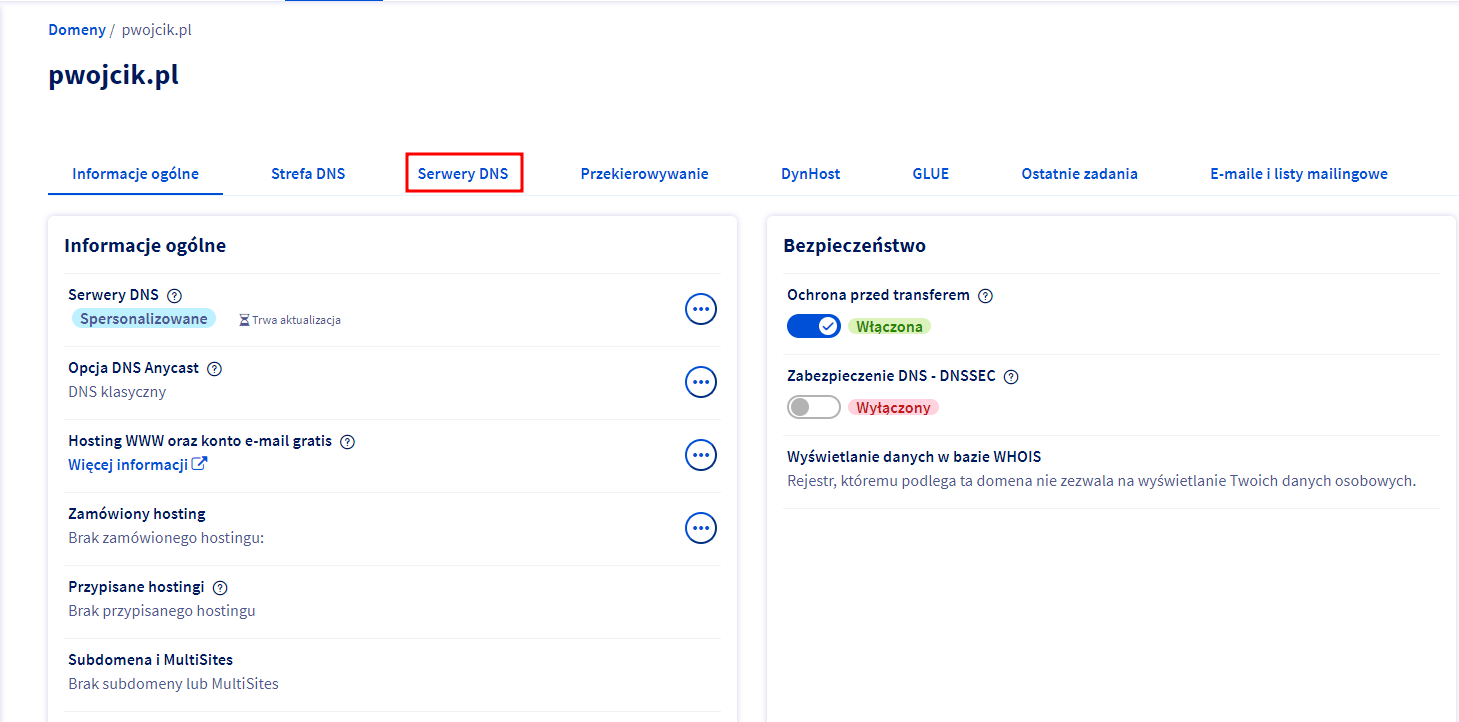Viewport: 1459px width, 722px height.
Task: Click help icon beside Opcja DNS Anycast
Action: pyautogui.click(x=214, y=368)
